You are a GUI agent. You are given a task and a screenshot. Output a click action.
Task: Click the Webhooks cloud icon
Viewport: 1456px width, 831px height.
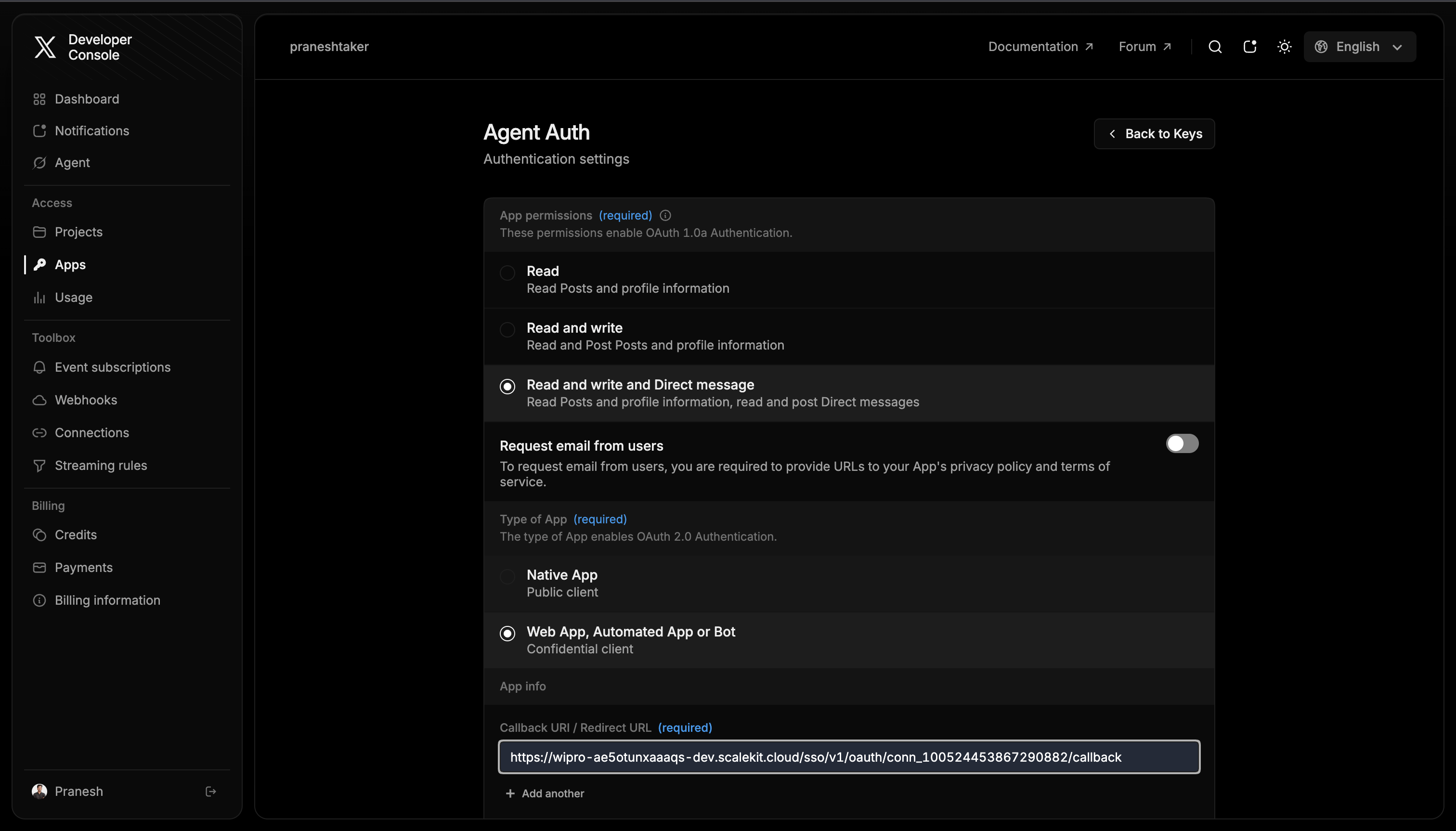pos(39,400)
